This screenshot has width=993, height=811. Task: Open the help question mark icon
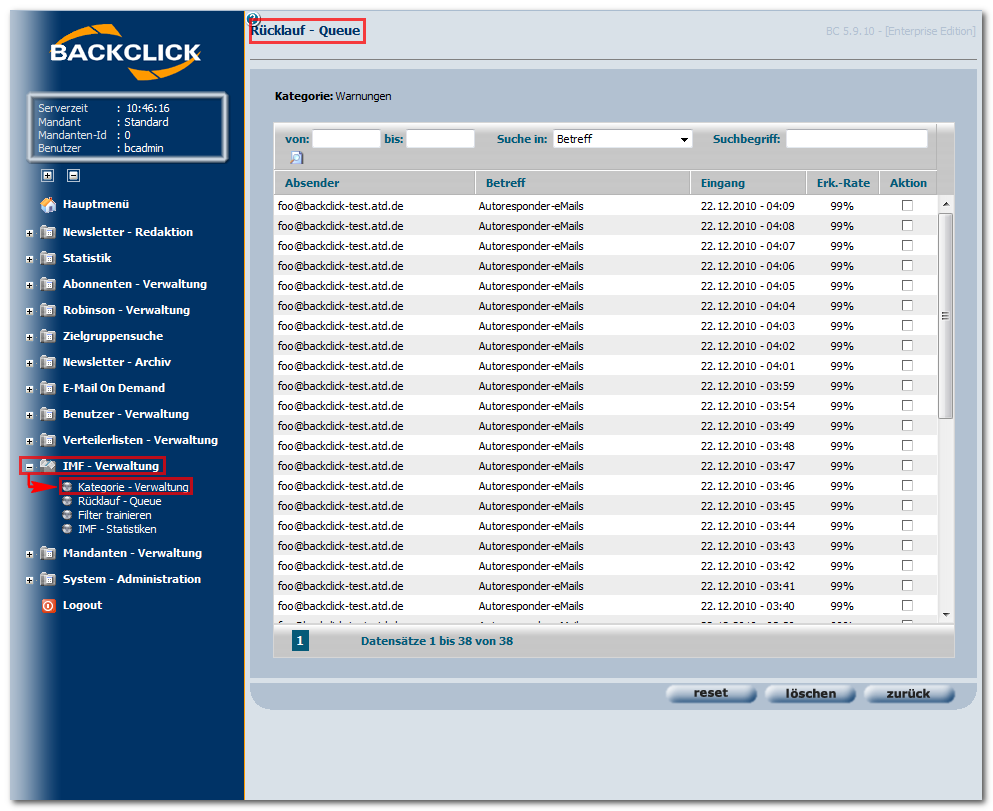click(x=253, y=18)
